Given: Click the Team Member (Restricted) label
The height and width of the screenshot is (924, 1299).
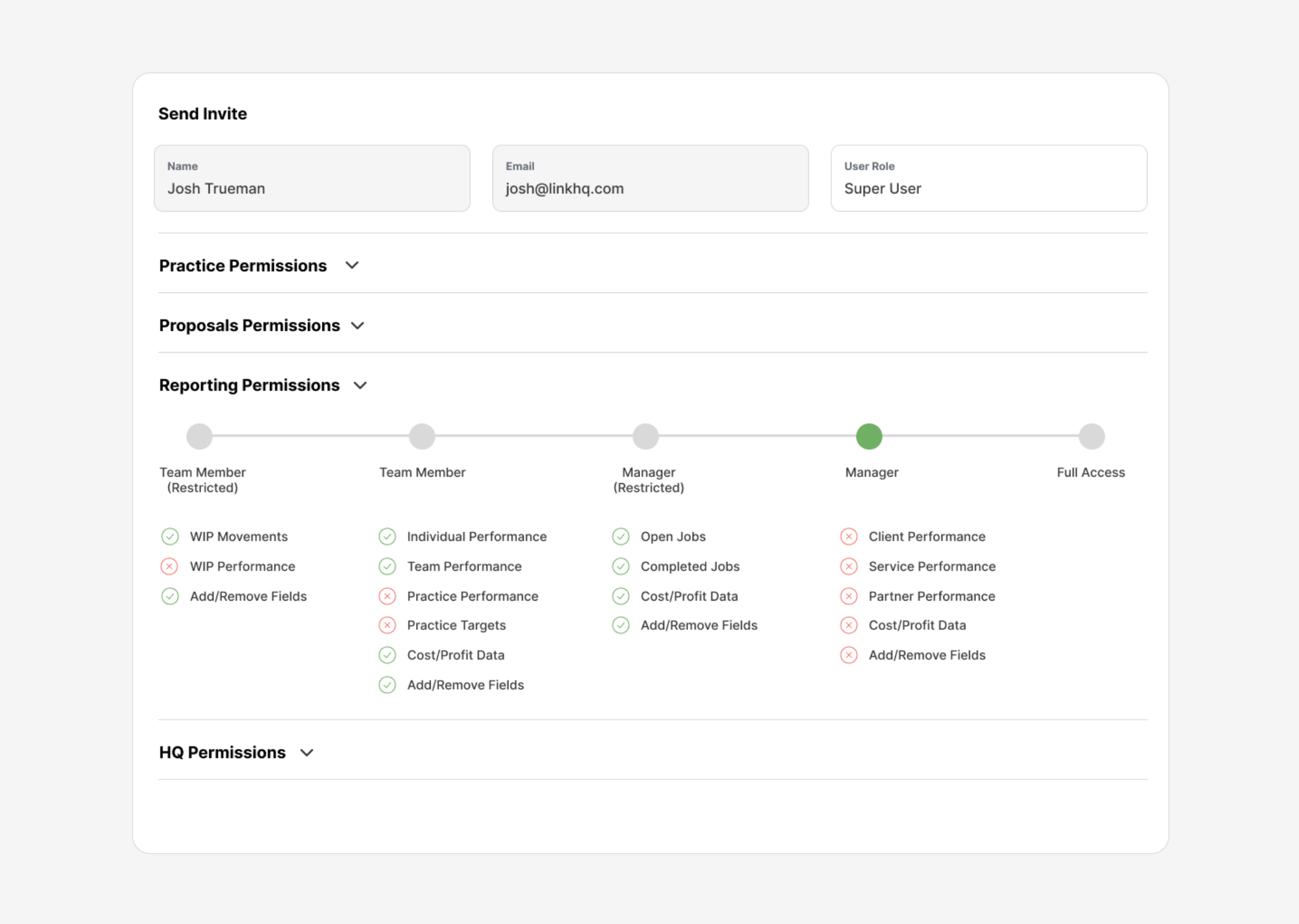Looking at the screenshot, I should [203, 480].
